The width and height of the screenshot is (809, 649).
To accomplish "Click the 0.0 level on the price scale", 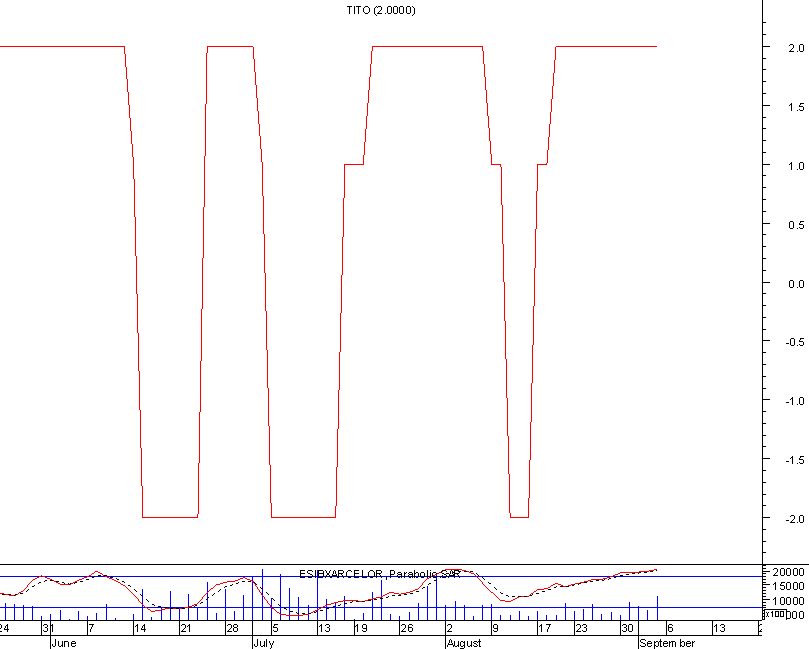I will pyautogui.click(x=796, y=282).
